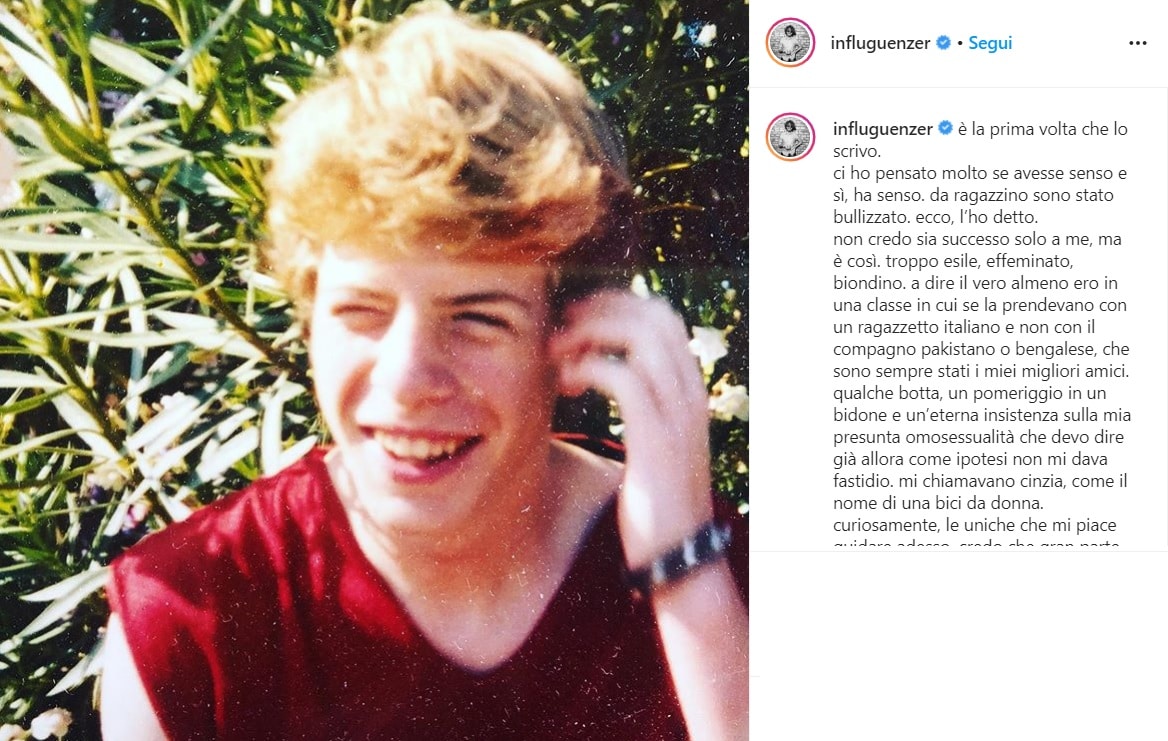Image resolution: width=1168 pixels, height=741 pixels.
Task: Click the verified badge in the caption
Action: (x=945, y=128)
